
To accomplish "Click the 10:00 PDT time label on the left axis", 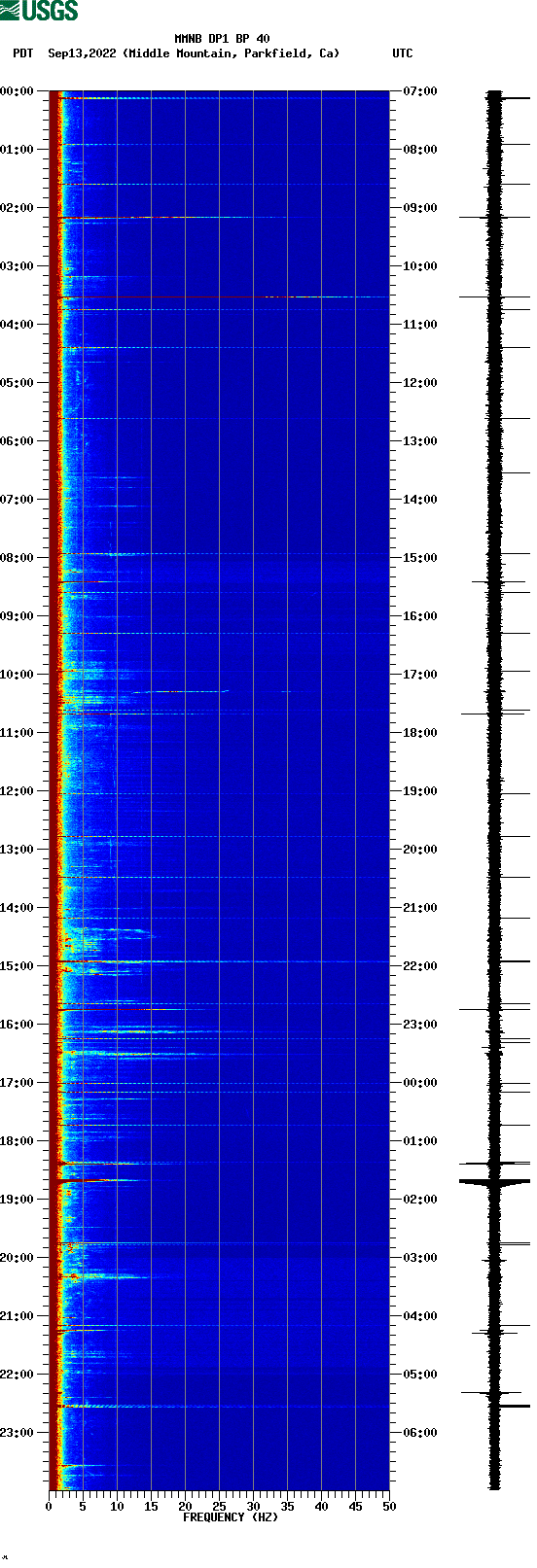I will [18, 675].
